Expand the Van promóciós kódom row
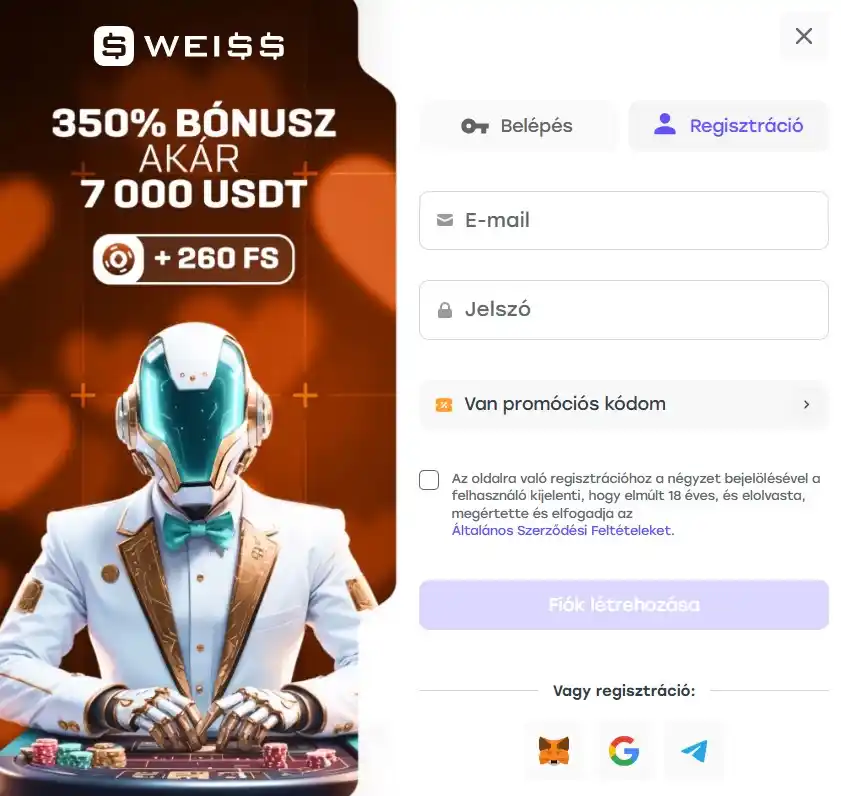The width and height of the screenshot is (841, 796). (x=624, y=404)
